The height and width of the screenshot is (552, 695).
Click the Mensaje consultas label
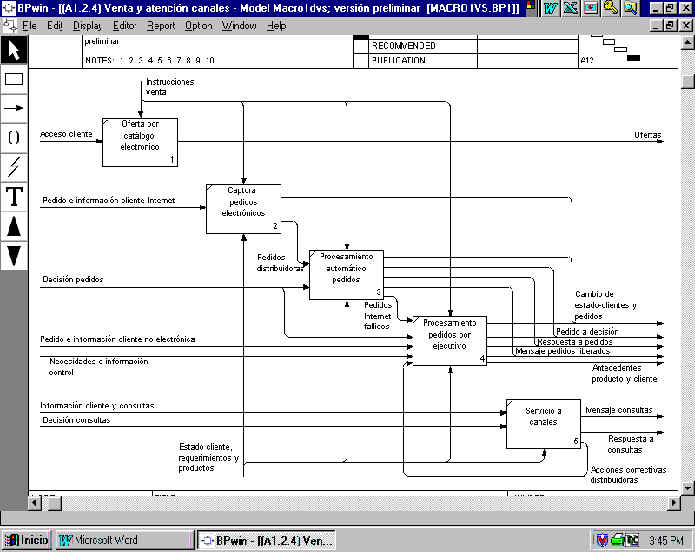point(619,410)
